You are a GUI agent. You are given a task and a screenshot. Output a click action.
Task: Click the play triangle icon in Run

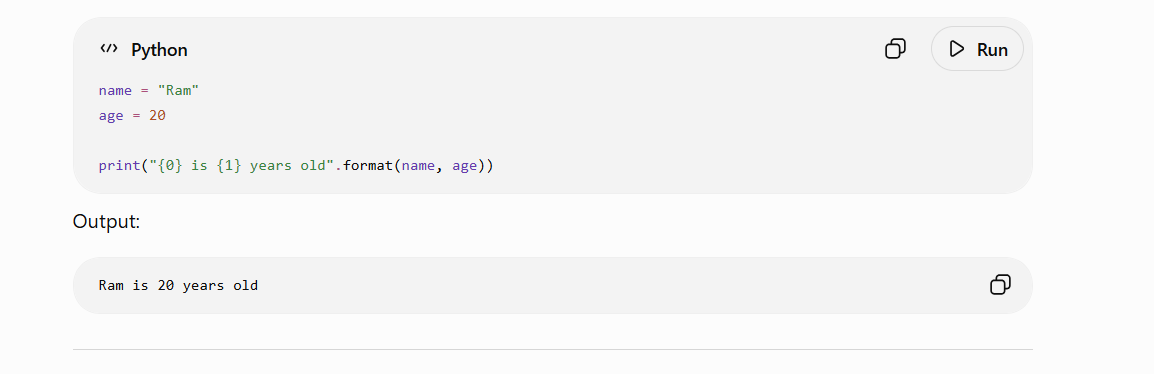tap(957, 49)
